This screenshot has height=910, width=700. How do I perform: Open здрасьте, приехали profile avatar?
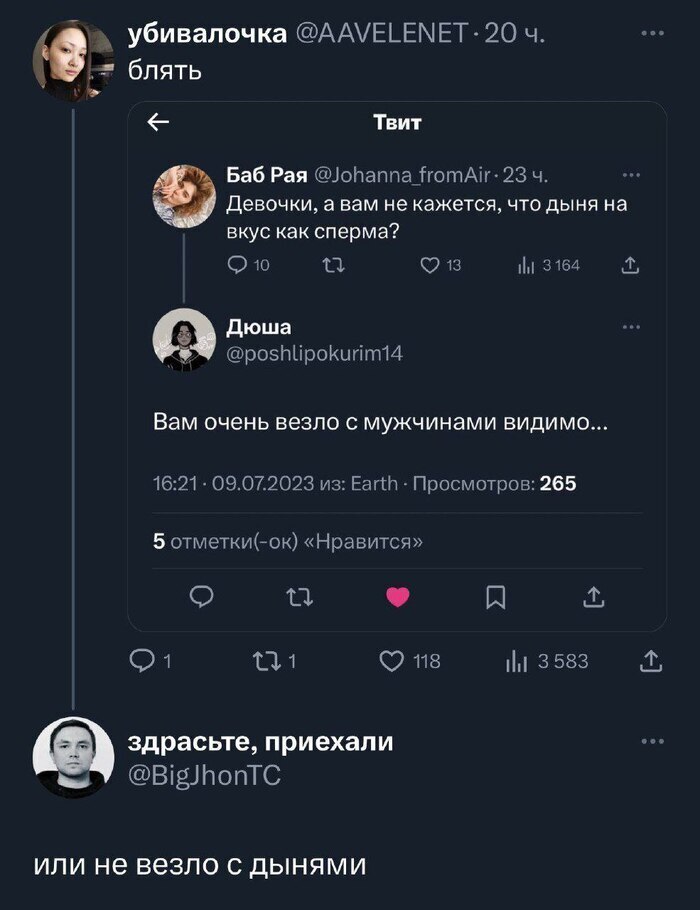(x=72, y=757)
